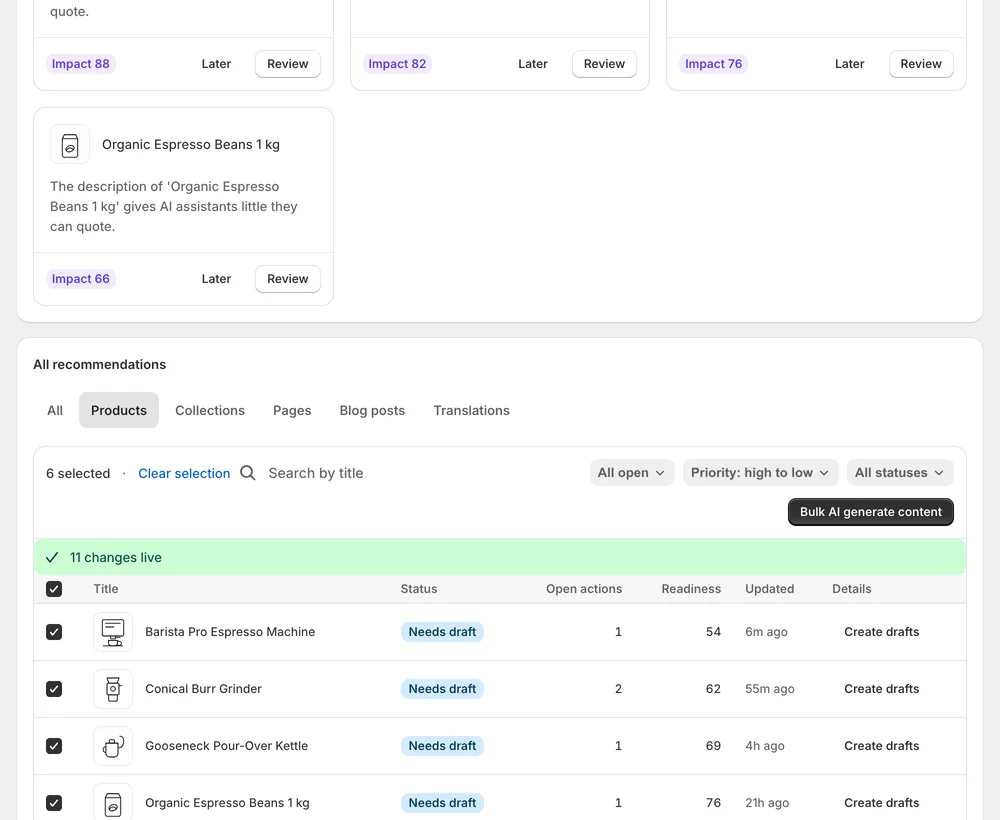Click the Impact 66 badge
Viewport: 1000px width, 820px height.
click(x=80, y=279)
